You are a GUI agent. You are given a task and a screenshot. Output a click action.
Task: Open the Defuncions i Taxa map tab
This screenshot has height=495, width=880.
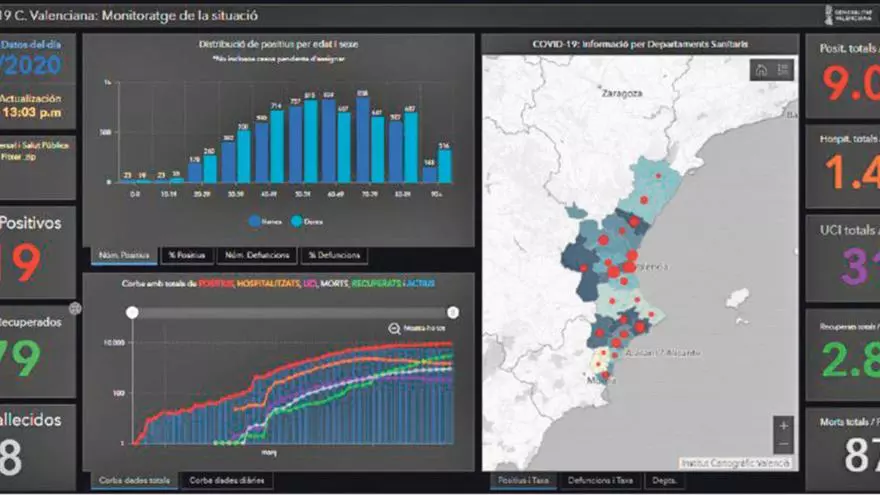coord(601,481)
